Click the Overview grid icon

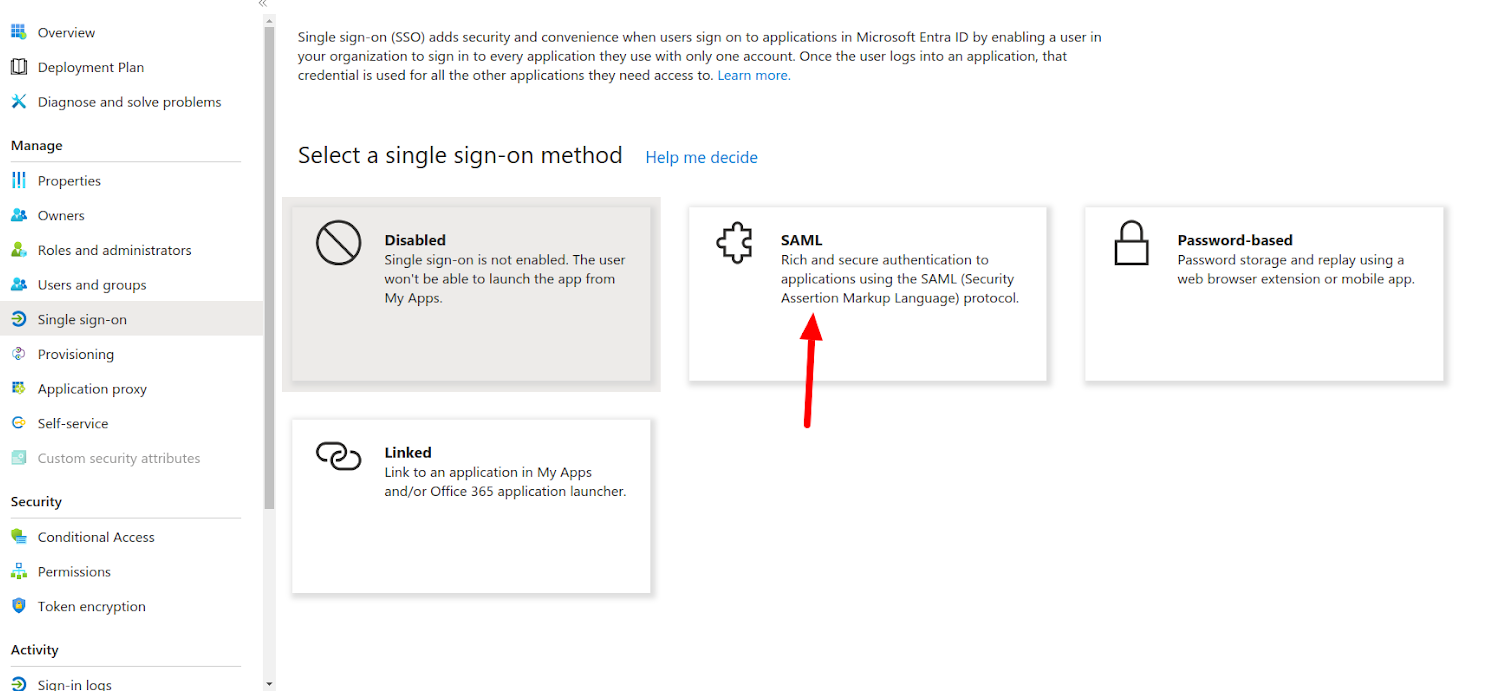coord(18,32)
